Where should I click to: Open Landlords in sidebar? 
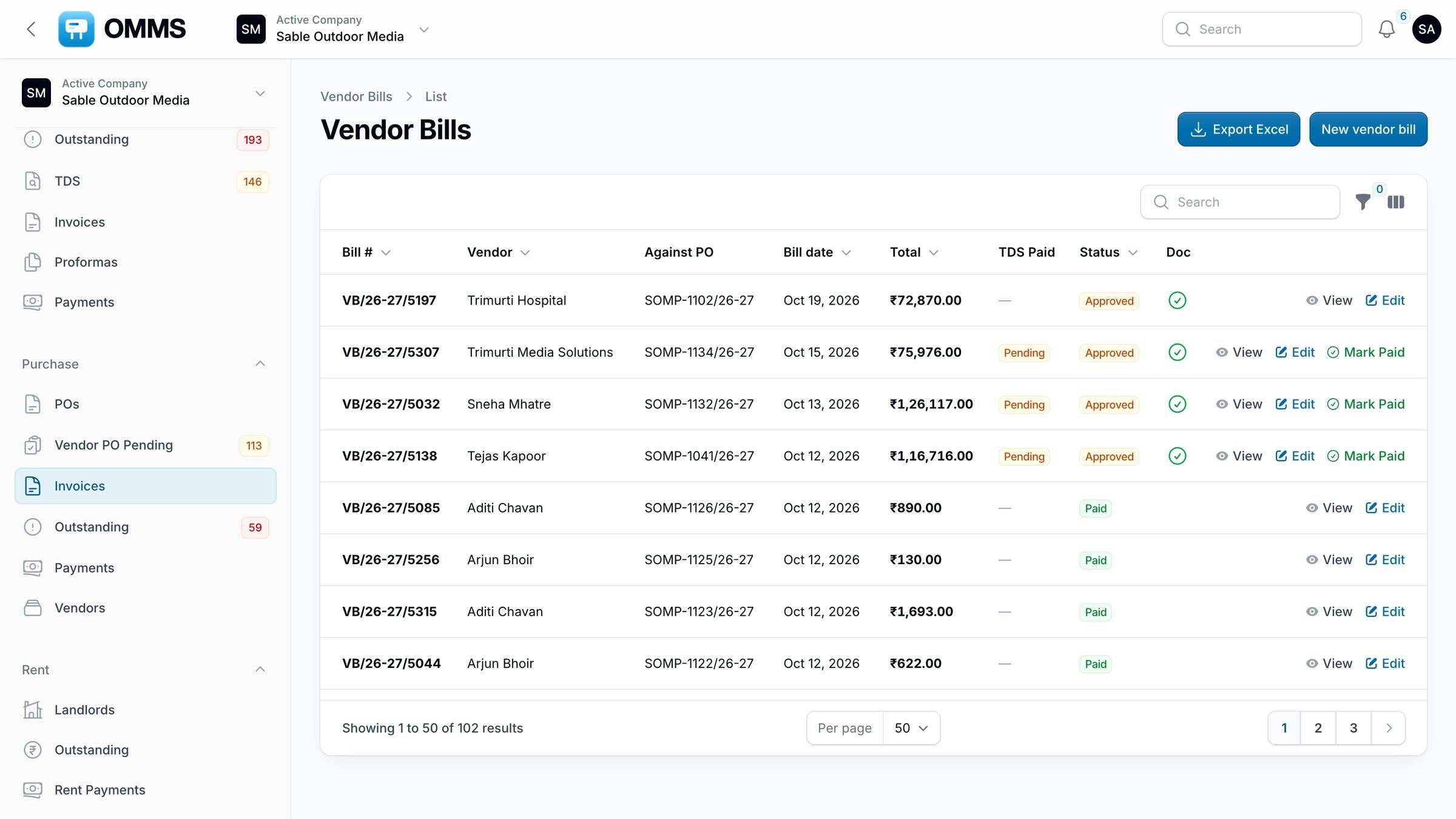[x=146, y=710]
